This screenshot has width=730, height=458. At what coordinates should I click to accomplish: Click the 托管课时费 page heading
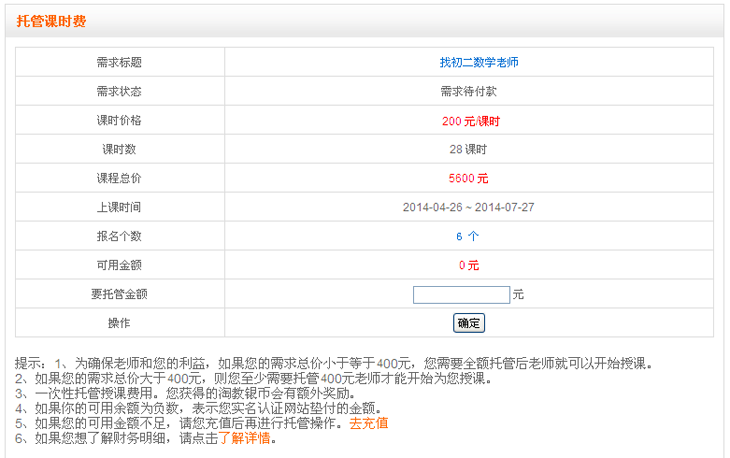point(51,20)
